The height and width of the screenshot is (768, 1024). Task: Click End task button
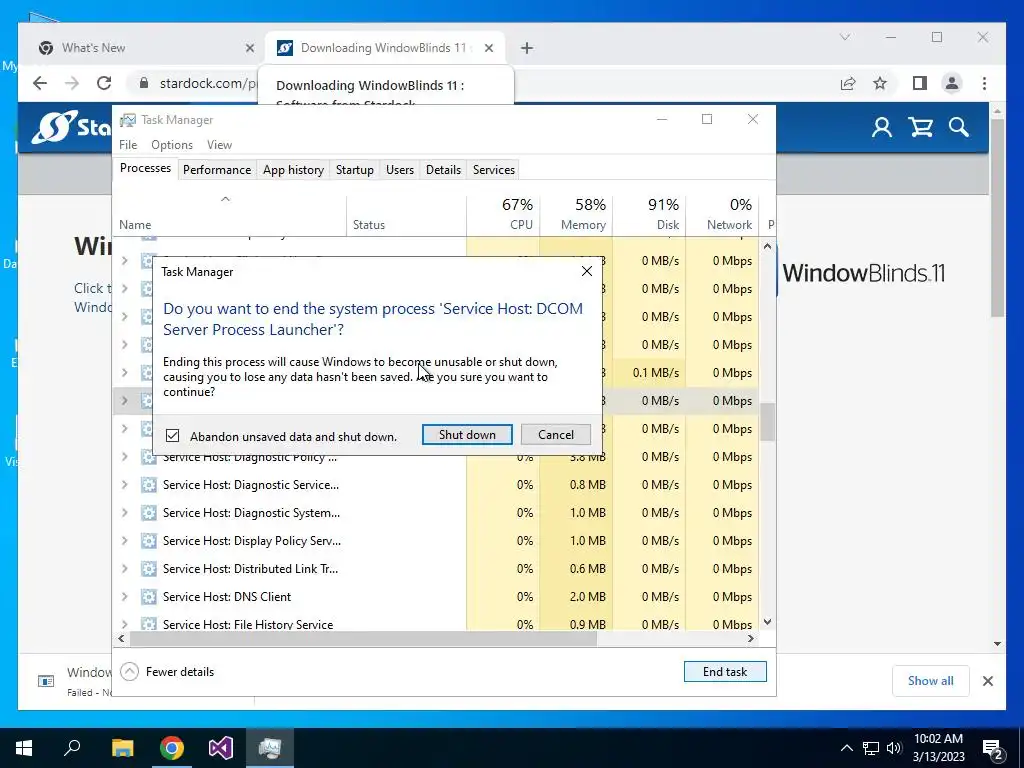pos(725,671)
